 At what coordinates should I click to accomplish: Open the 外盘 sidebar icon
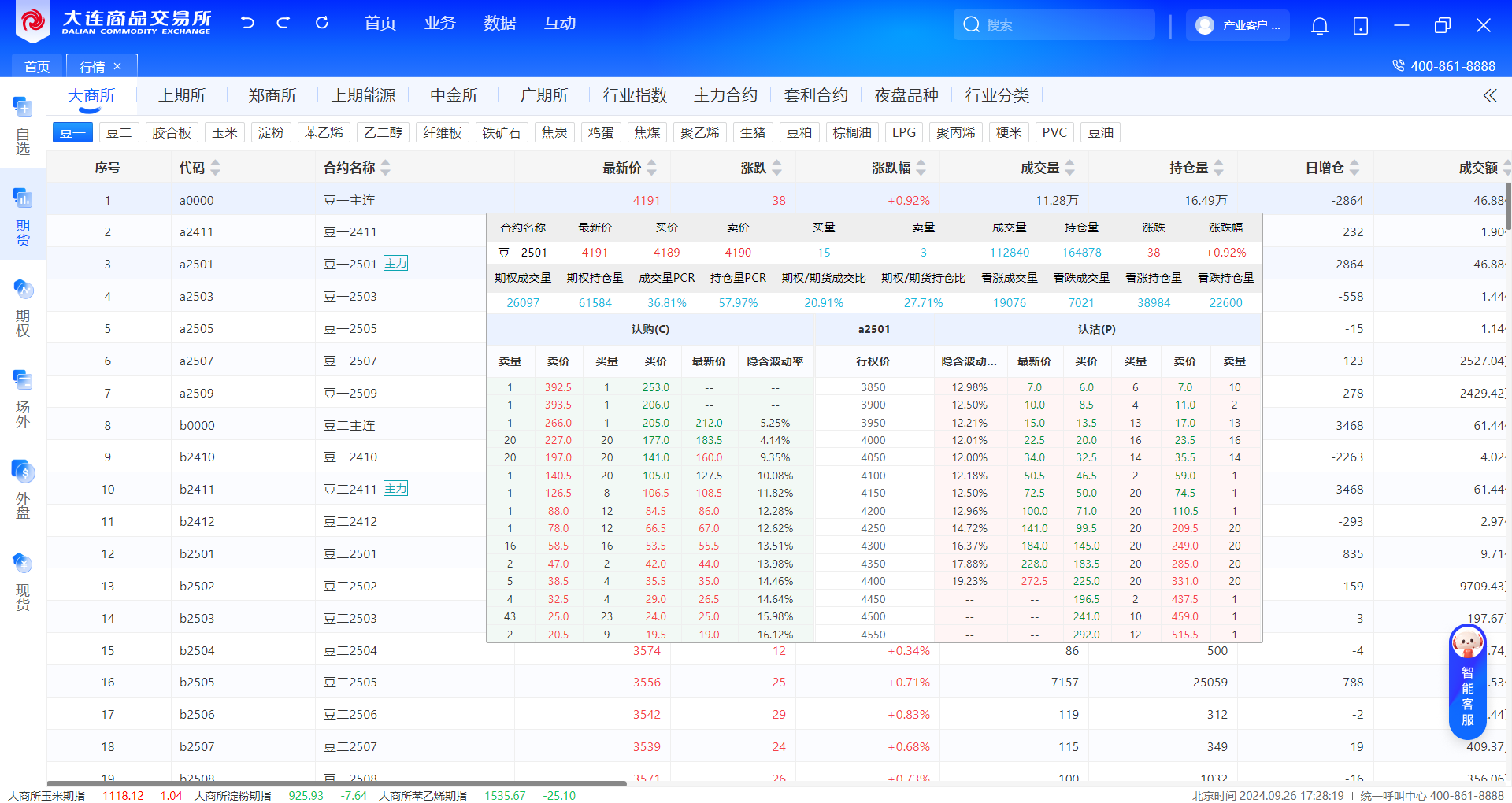(x=23, y=490)
